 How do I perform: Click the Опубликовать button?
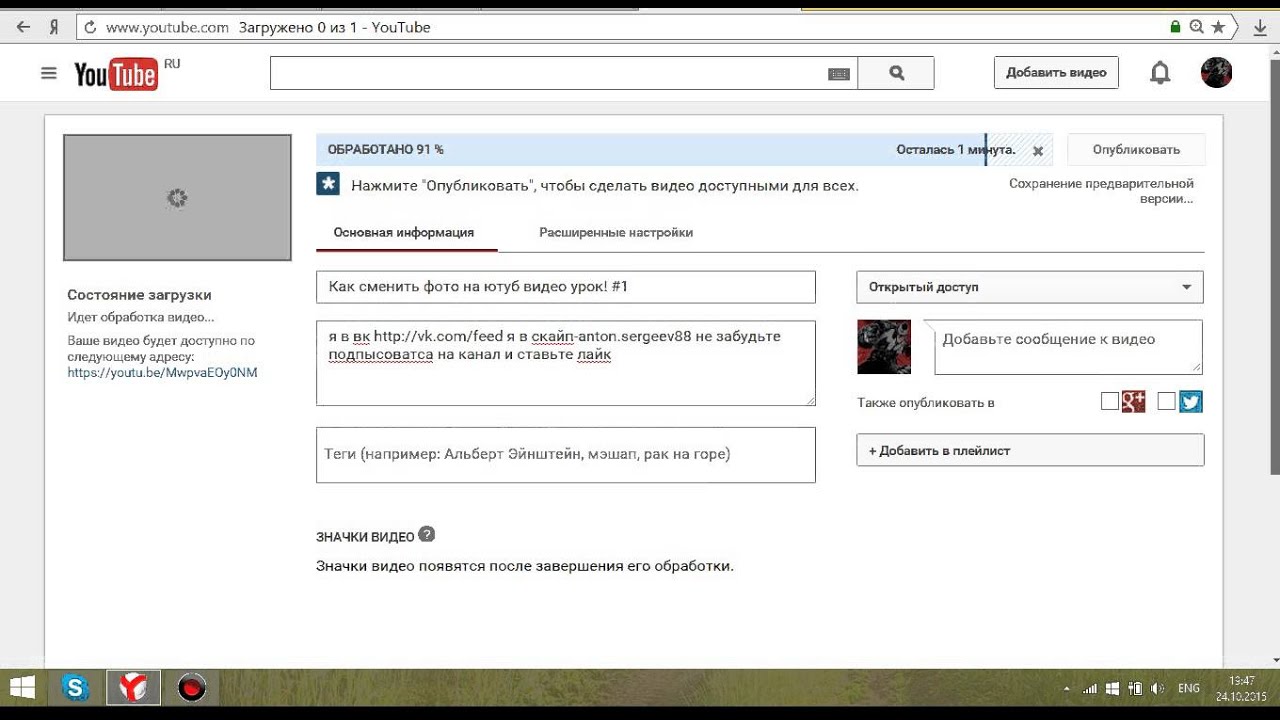(x=1136, y=149)
